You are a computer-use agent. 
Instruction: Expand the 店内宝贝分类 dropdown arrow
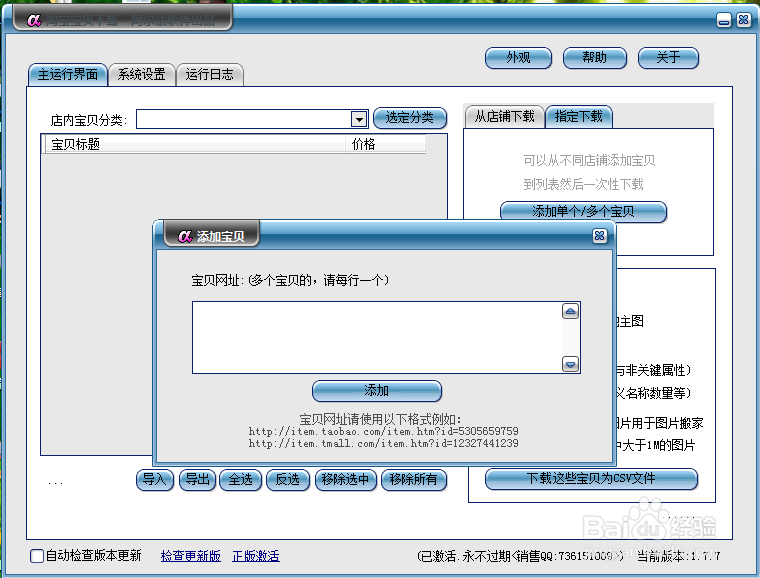point(359,119)
